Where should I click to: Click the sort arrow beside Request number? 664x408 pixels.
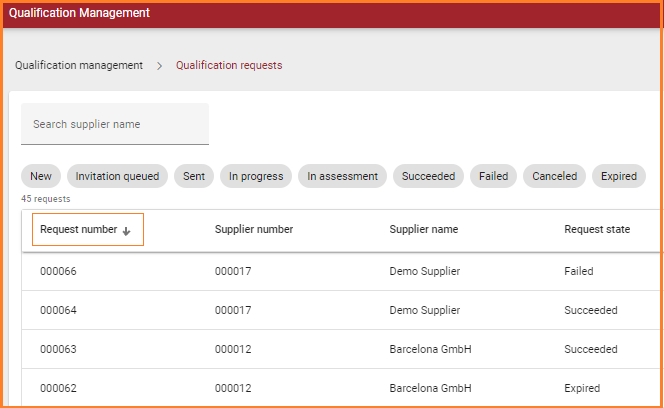[126, 230]
